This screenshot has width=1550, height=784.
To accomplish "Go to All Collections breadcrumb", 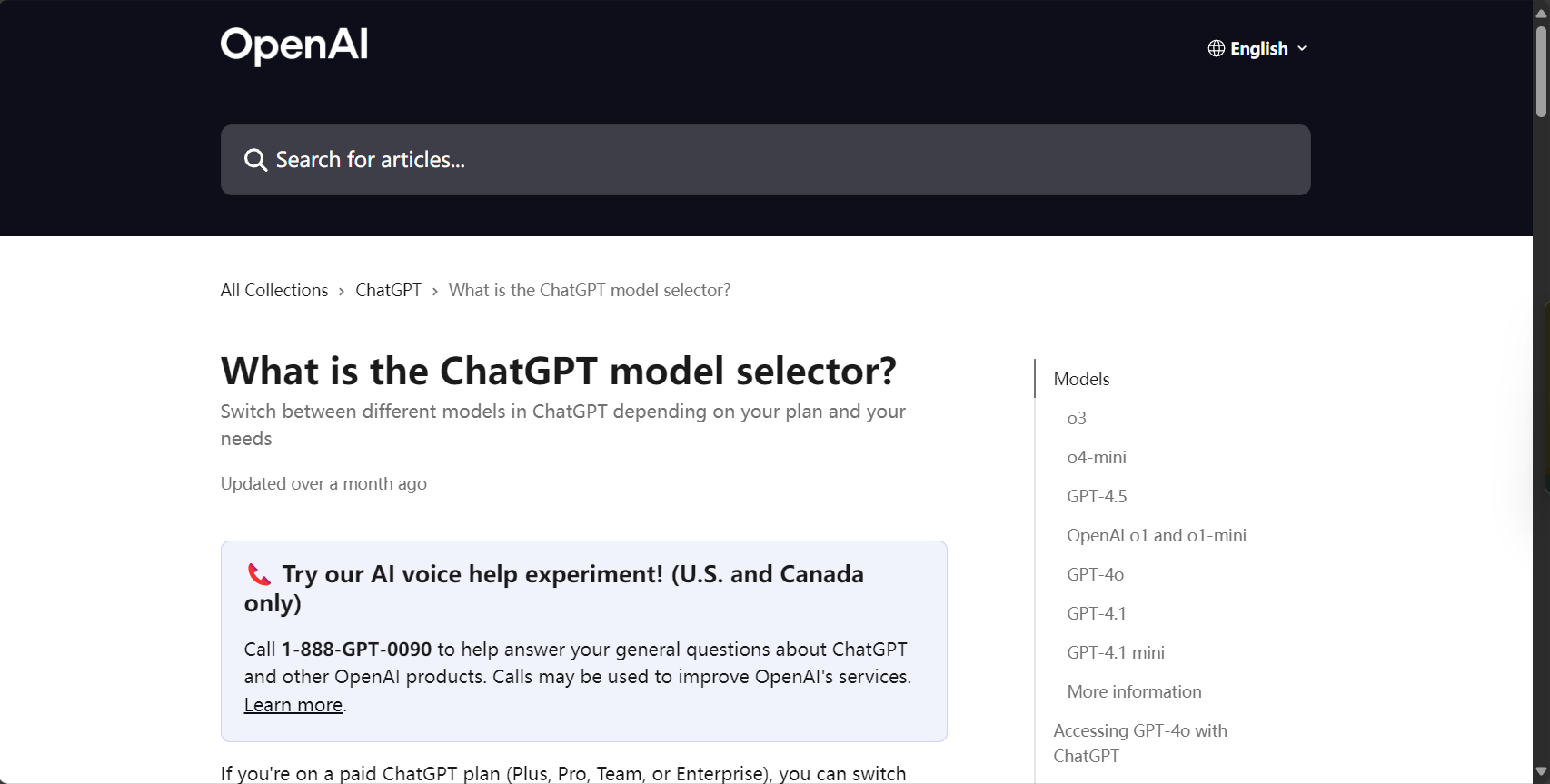I will click(x=274, y=290).
